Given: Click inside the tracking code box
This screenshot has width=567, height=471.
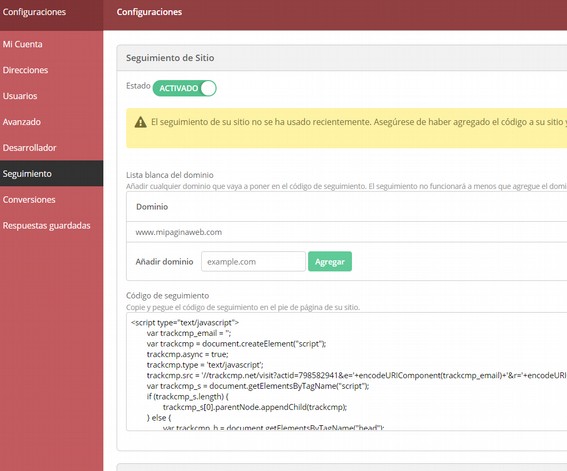Looking at the screenshot, I should pyautogui.click(x=346, y=372).
